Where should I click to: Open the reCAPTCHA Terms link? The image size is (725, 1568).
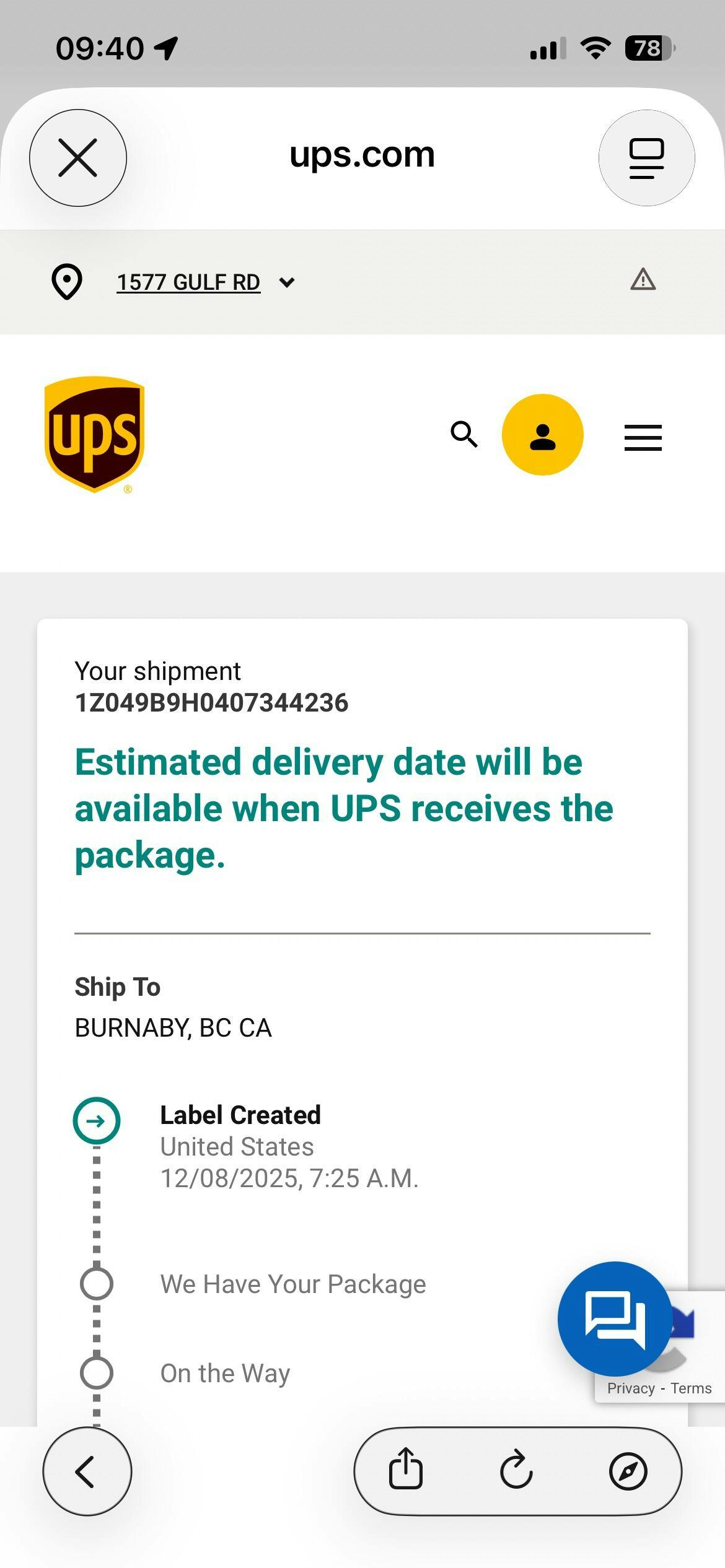[x=691, y=1388]
